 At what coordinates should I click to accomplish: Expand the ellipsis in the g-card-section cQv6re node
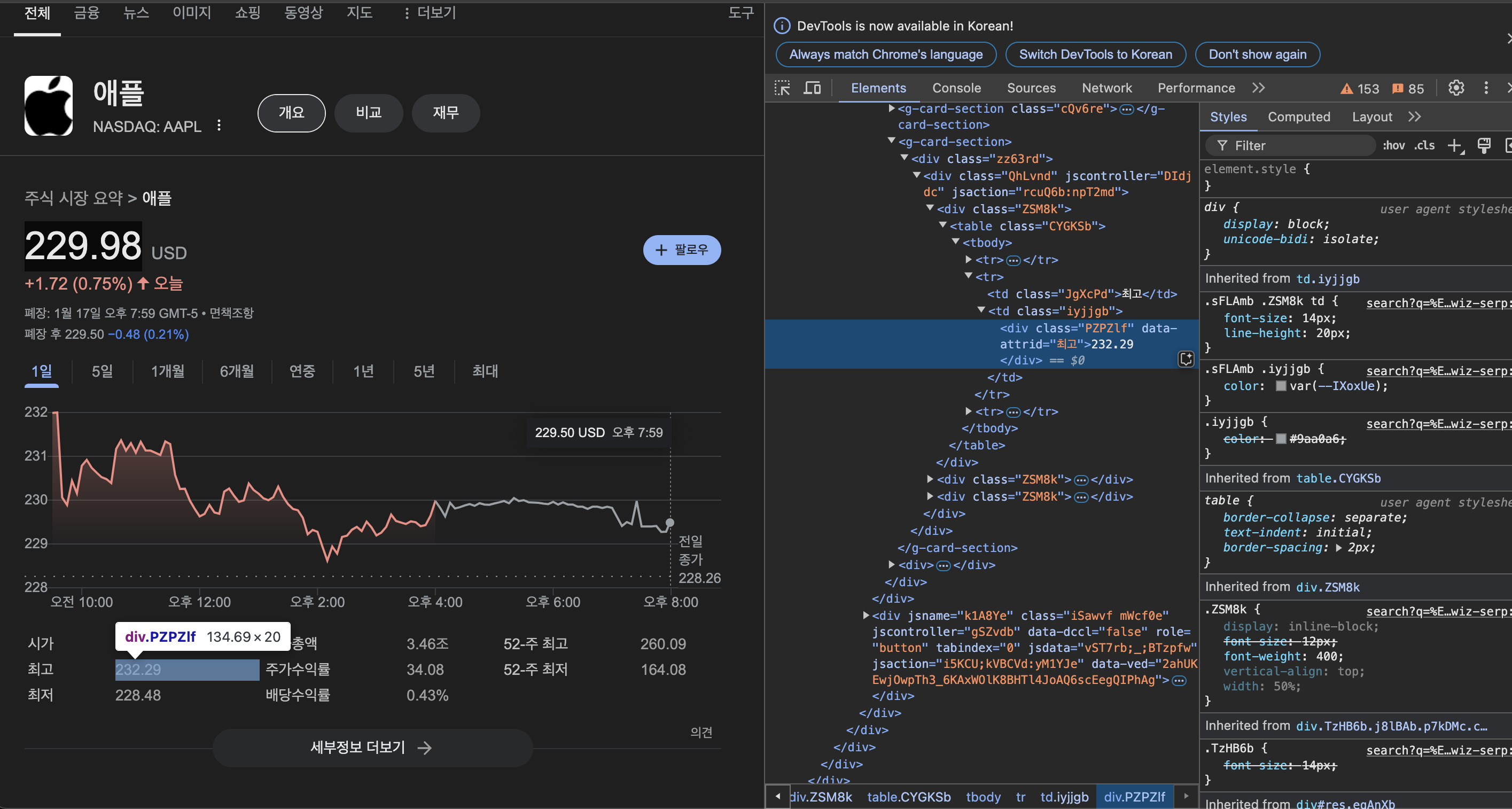click(x=1127, y=109)
